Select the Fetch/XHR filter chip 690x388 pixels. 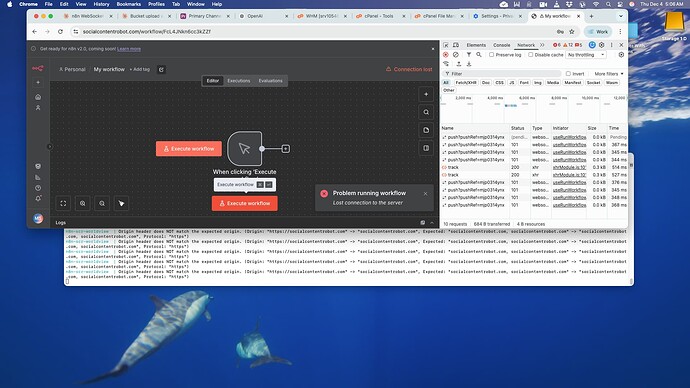[466, 83]
